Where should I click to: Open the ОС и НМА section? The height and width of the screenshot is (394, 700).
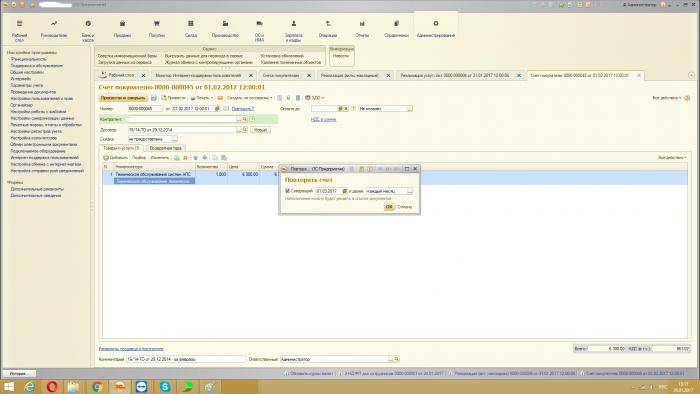259,31
